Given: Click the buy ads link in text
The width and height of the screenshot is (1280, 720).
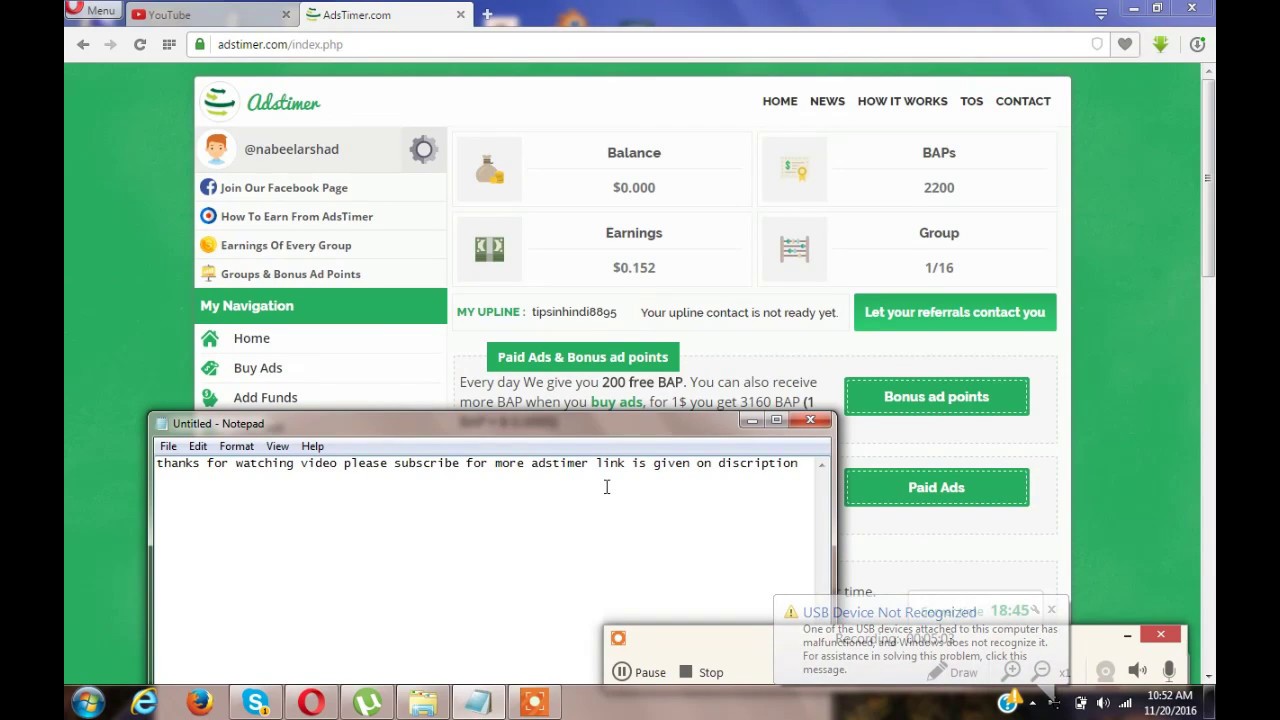Looking at the screenshot, I should (x=616, y=402).
